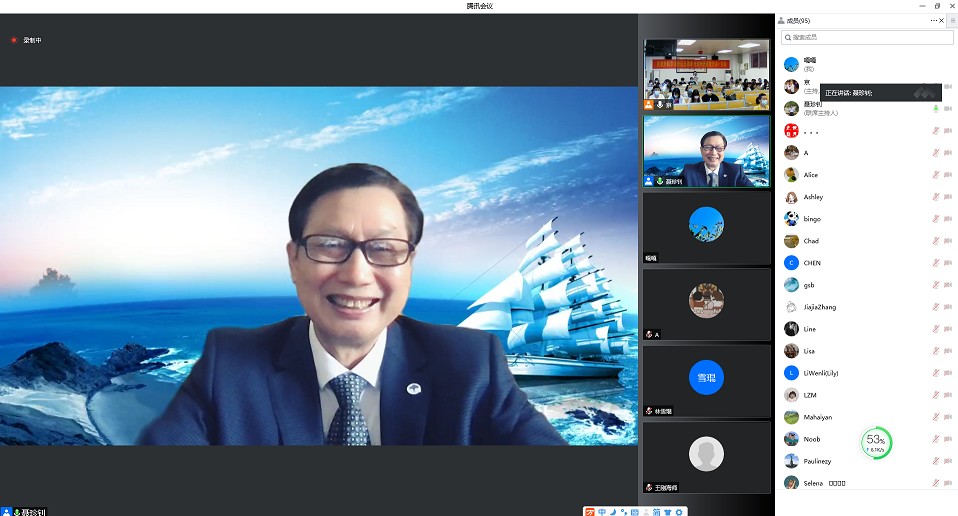Select the classroom video thumbnail
This screenshot has height=516, width=958.
[x=706, y=74]
